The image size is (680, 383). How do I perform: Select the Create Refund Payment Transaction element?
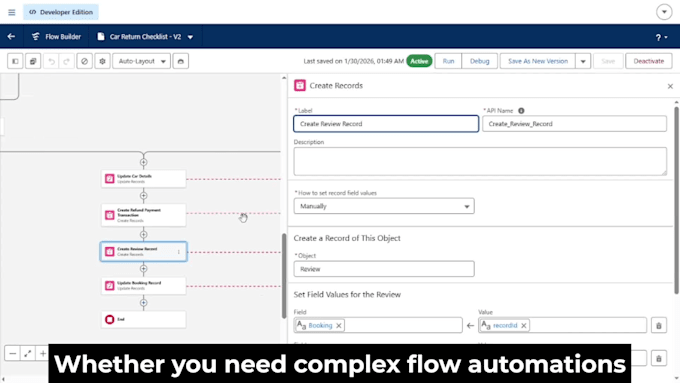pos(144,215)
